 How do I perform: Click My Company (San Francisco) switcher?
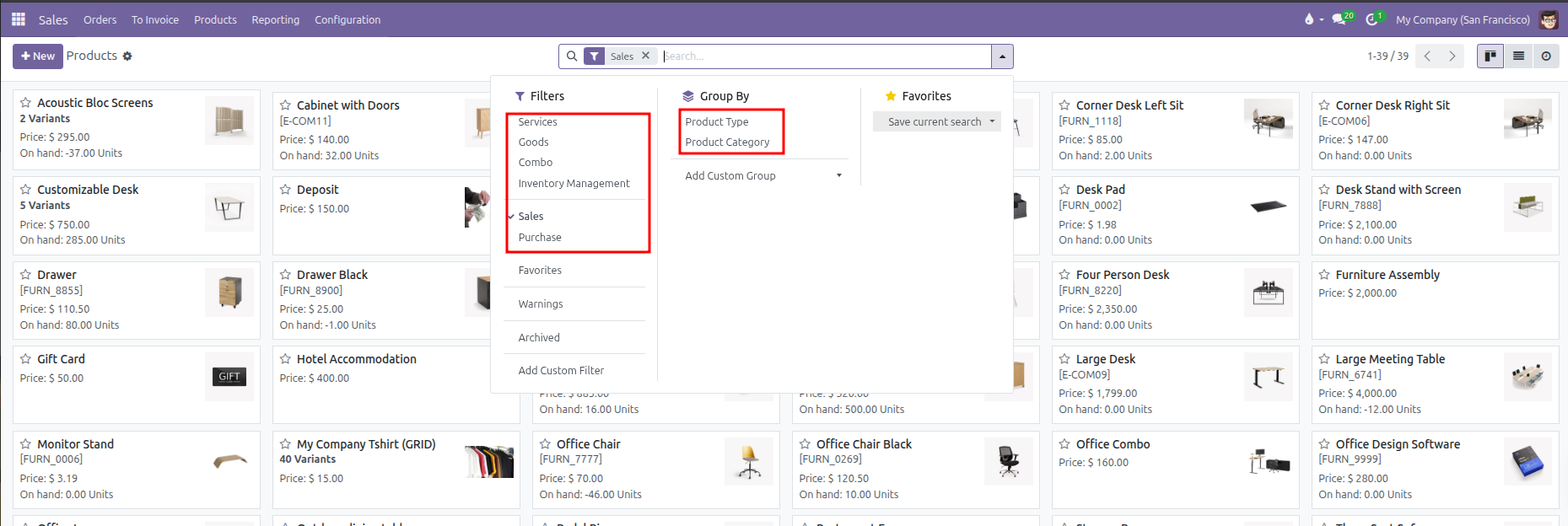(x=1463, y=19)
